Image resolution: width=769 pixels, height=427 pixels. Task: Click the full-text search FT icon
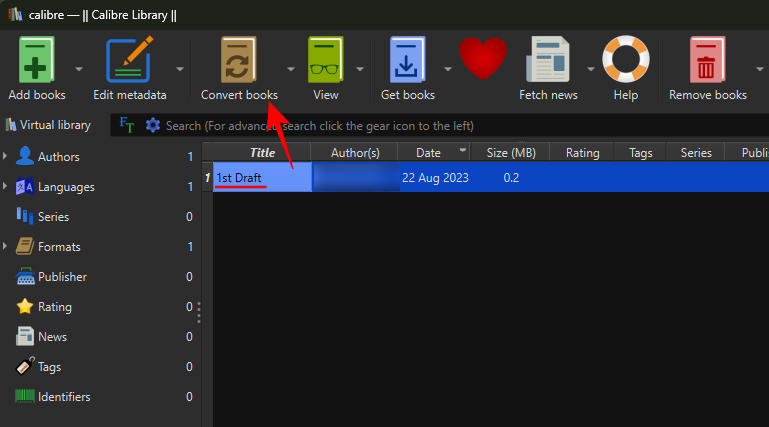point(127,125)
